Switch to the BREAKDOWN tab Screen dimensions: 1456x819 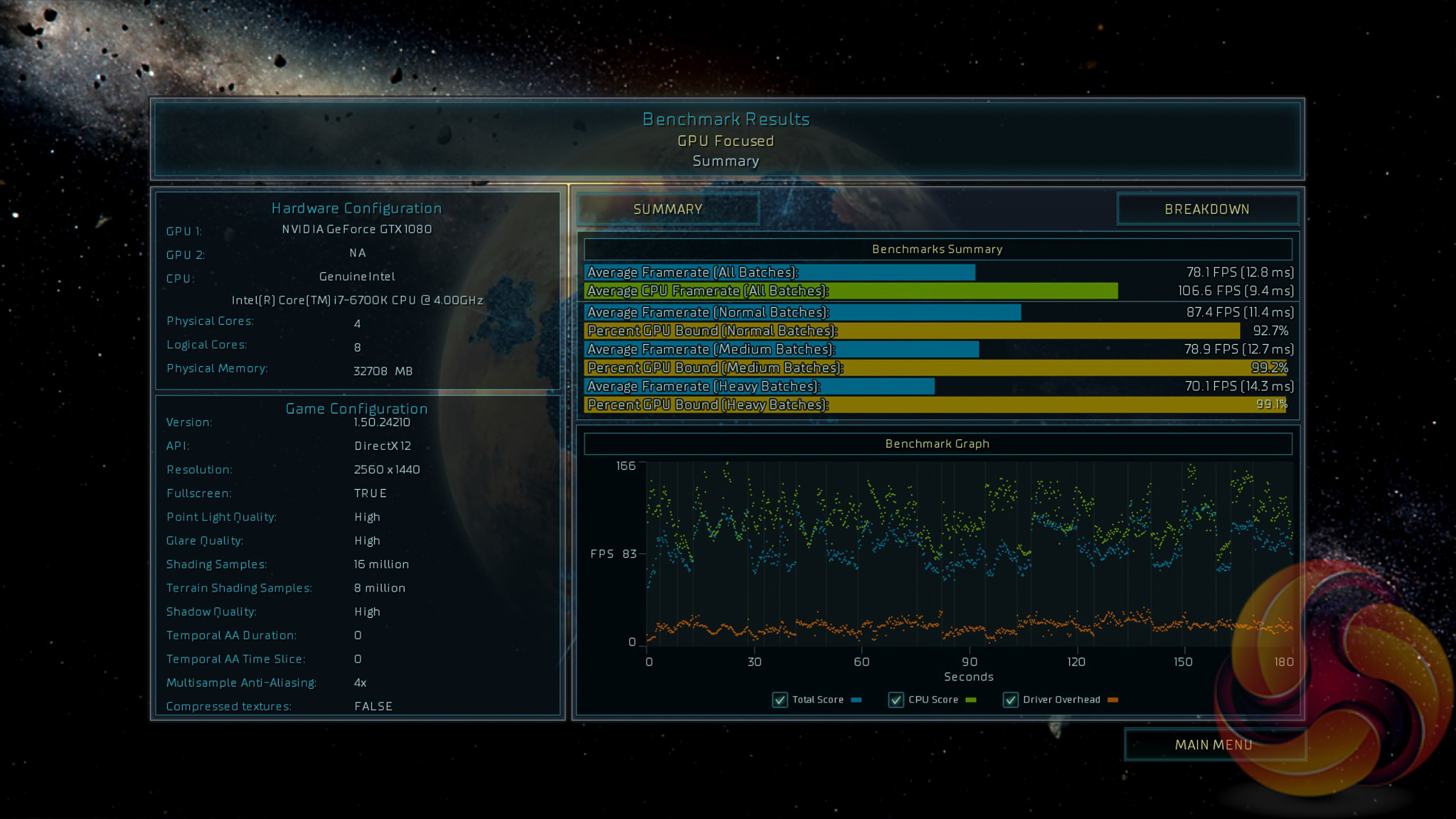(1206, 209)
